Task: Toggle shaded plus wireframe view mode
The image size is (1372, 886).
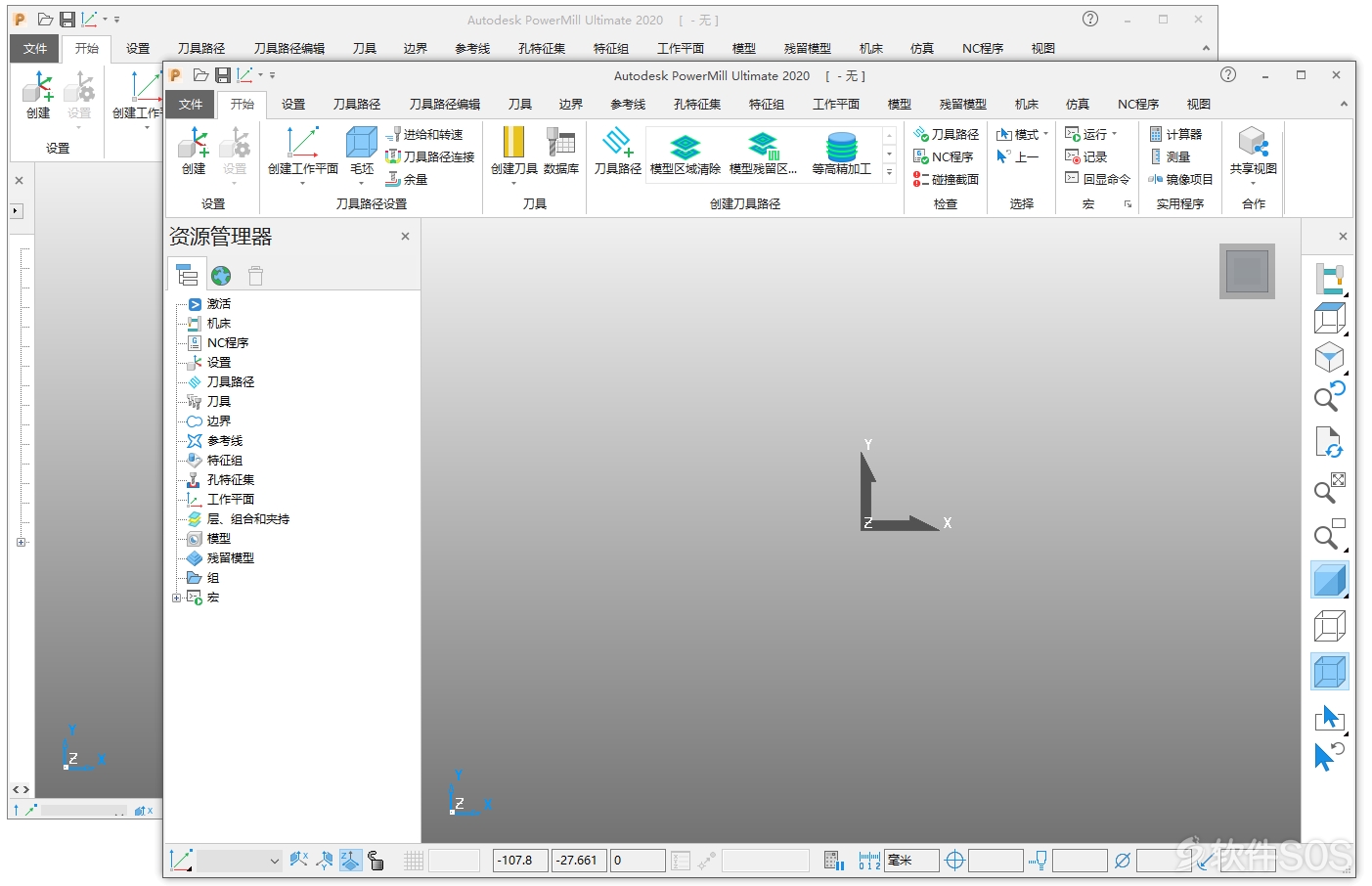Action: pyautogui.click(x=1329, y=672)
